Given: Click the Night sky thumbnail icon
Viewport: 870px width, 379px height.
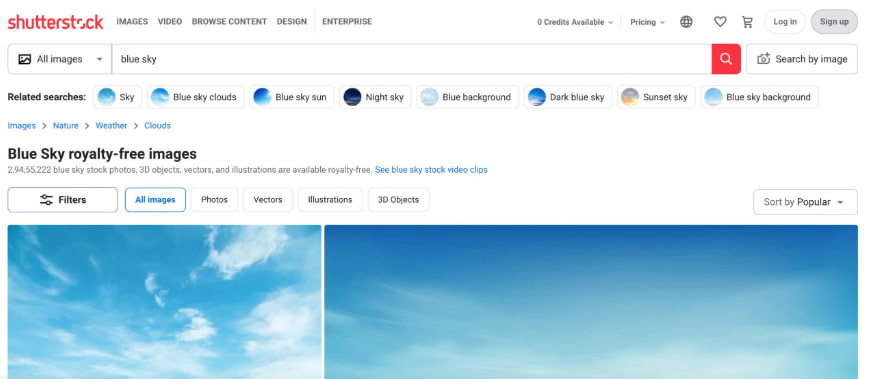Looking at the screenshot, I should pos(352,97).
